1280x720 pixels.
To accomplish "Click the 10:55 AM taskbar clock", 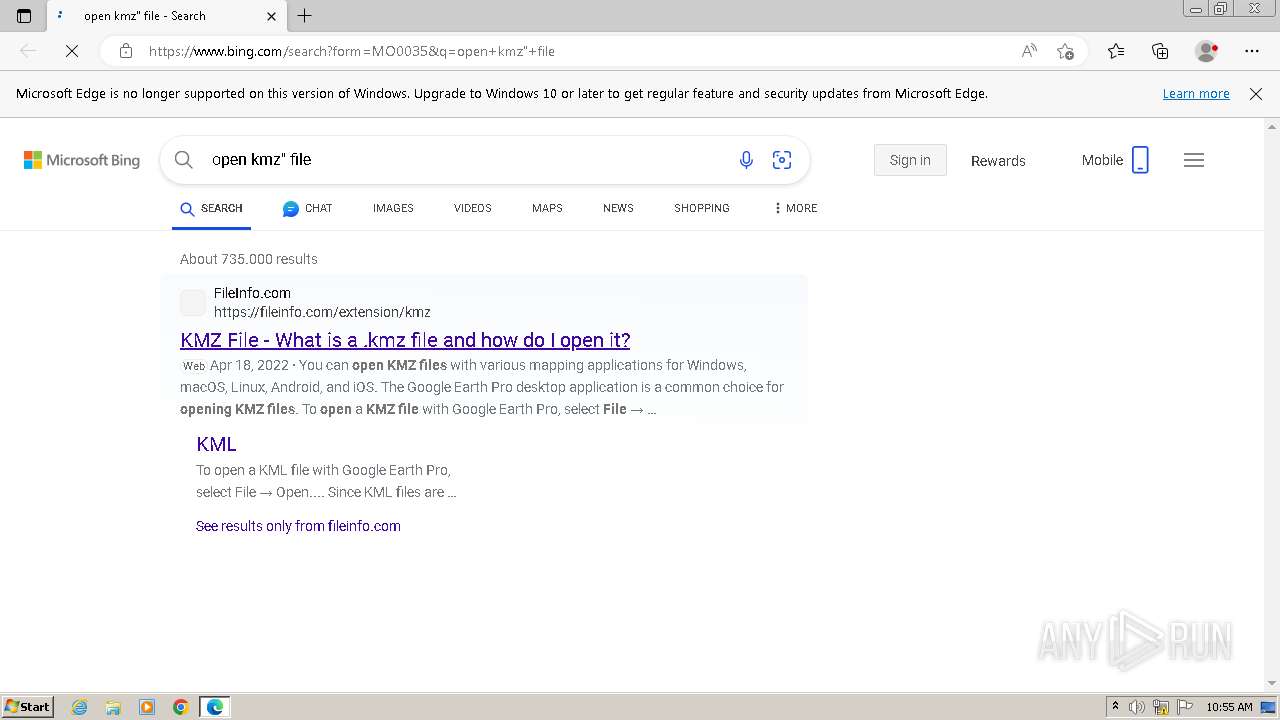I will pyautogui.click(x=1229, y=707).
